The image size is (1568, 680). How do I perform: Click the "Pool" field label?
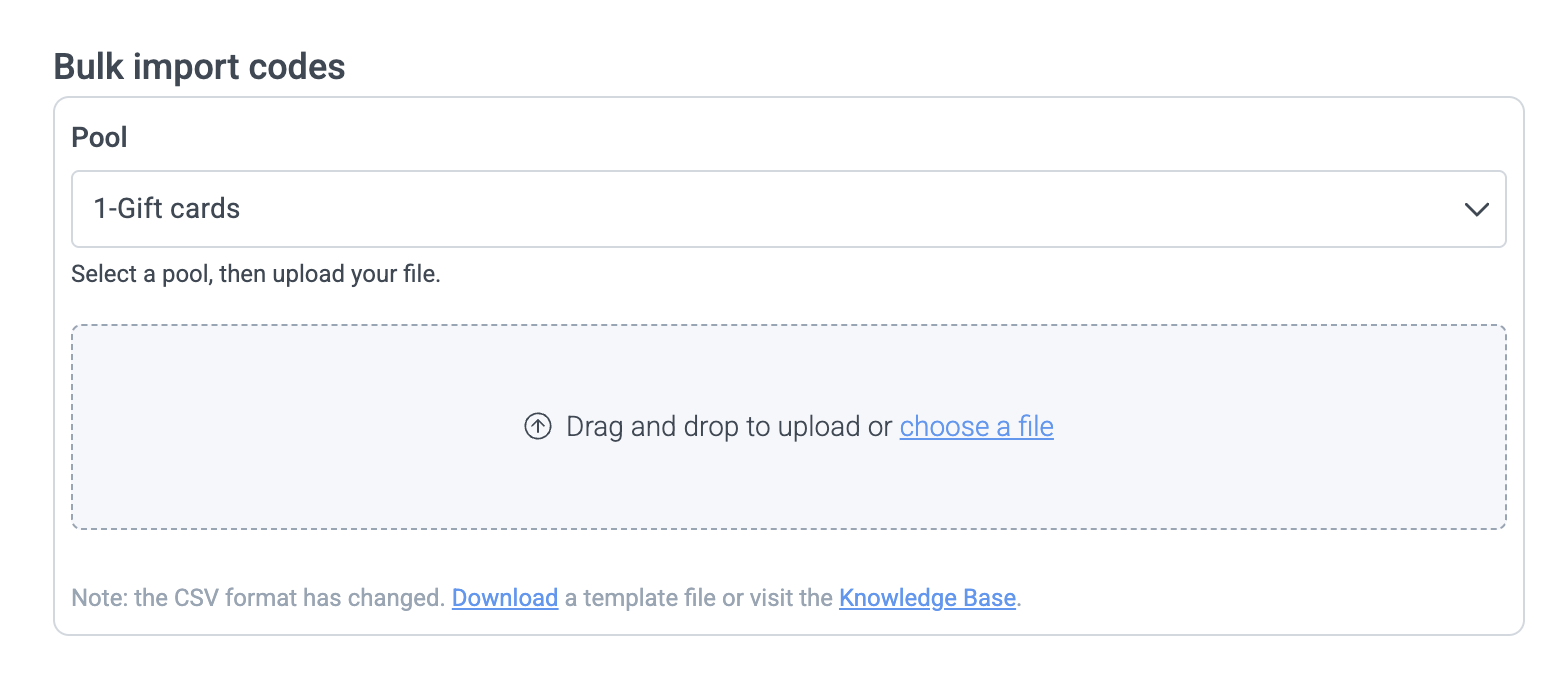point(99,137)
